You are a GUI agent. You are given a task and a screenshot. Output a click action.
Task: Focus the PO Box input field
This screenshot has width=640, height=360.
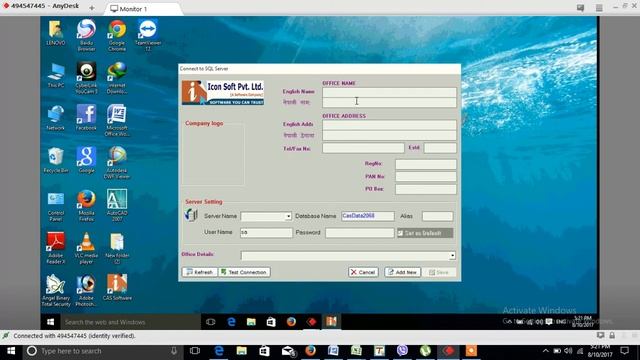point(426,189)
